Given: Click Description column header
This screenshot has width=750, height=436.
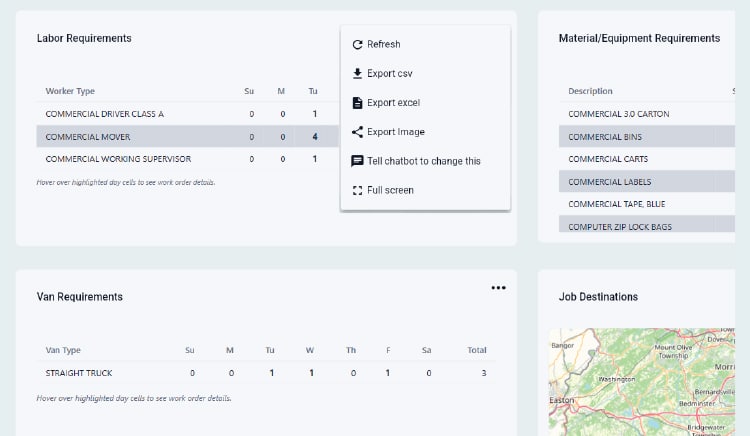Looking at the screenshot, I should coord(590,91).
